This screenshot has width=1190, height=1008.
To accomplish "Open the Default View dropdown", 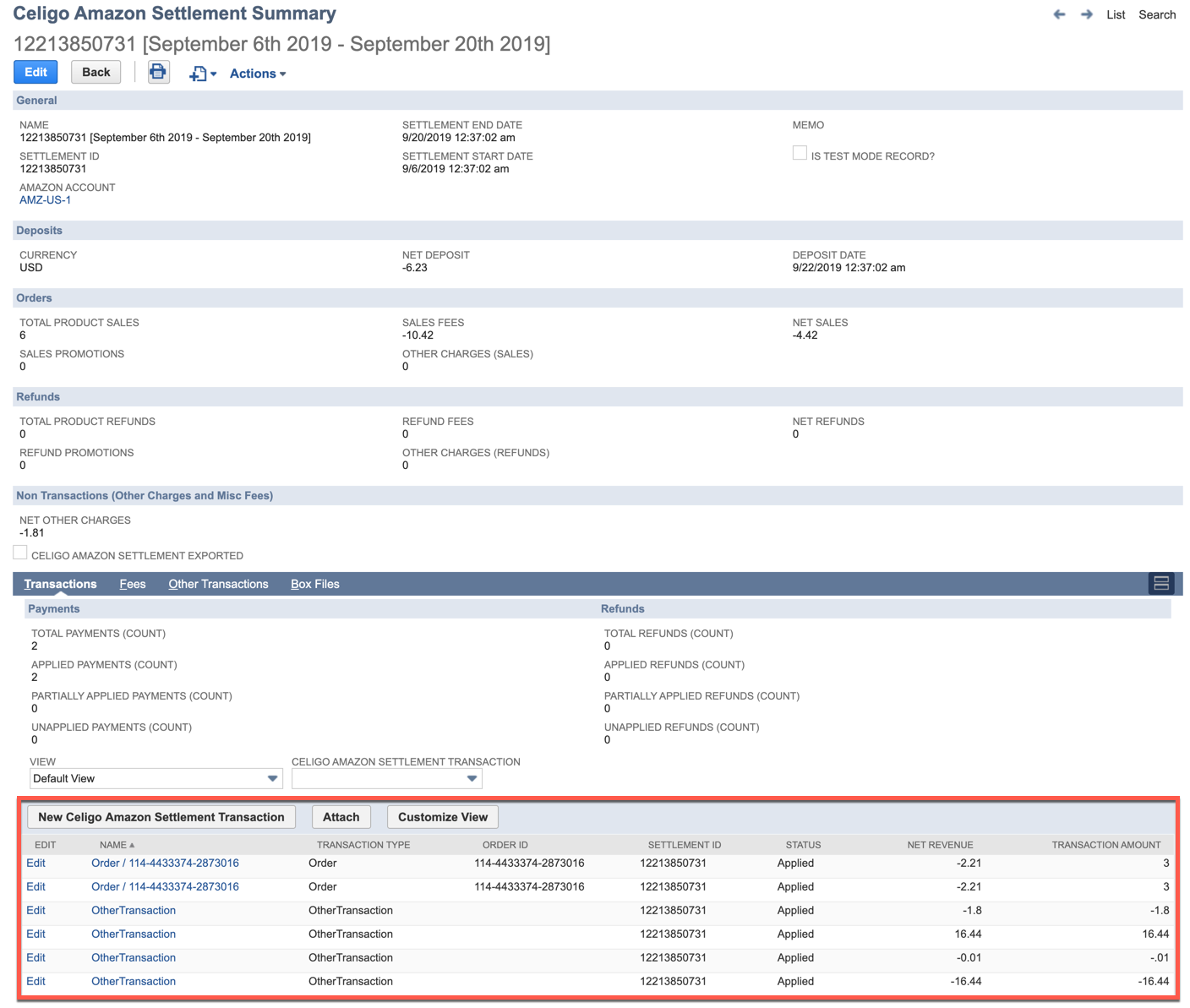I will coord(156,778).
